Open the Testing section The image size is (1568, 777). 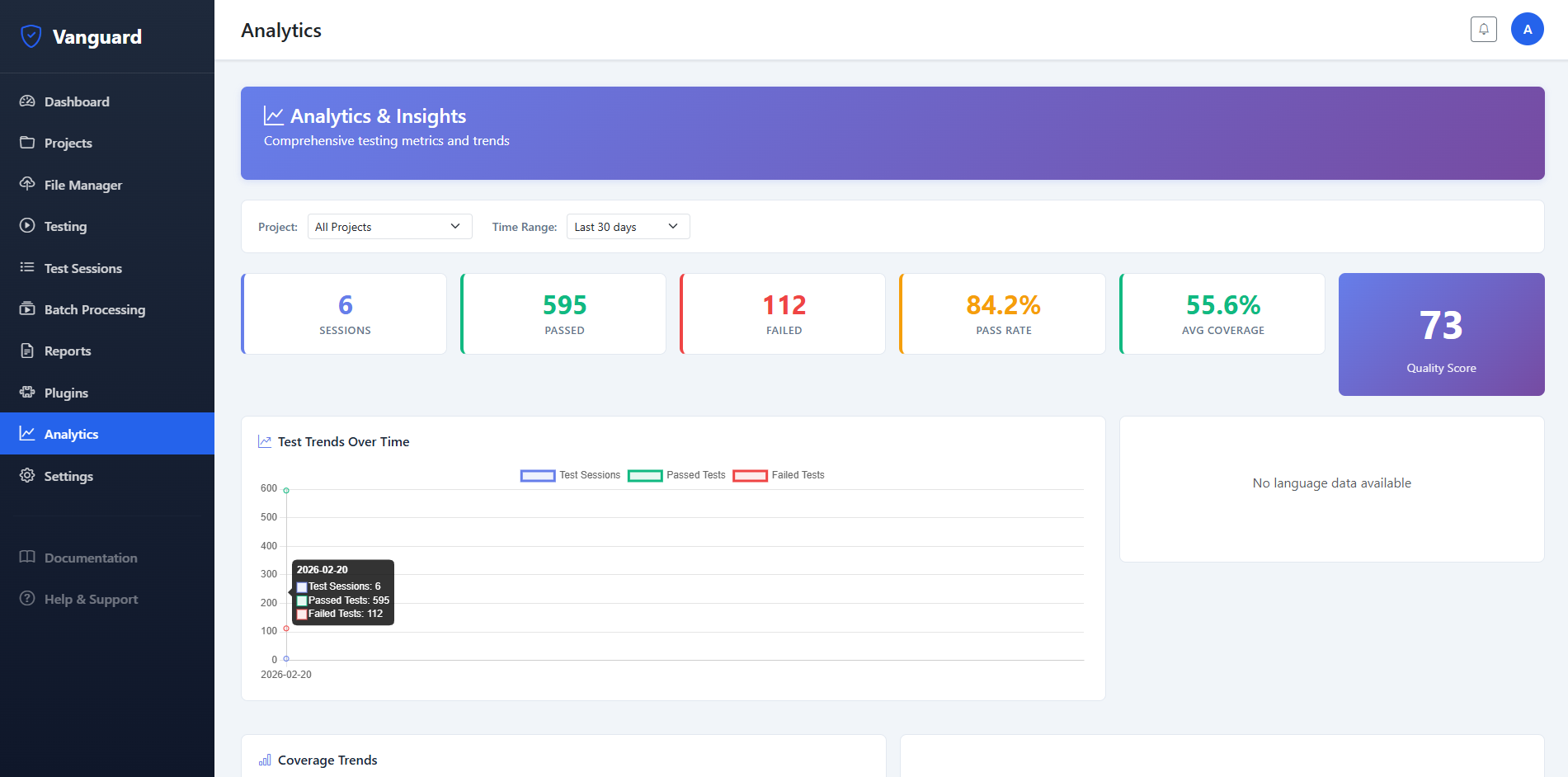(65, 226)
